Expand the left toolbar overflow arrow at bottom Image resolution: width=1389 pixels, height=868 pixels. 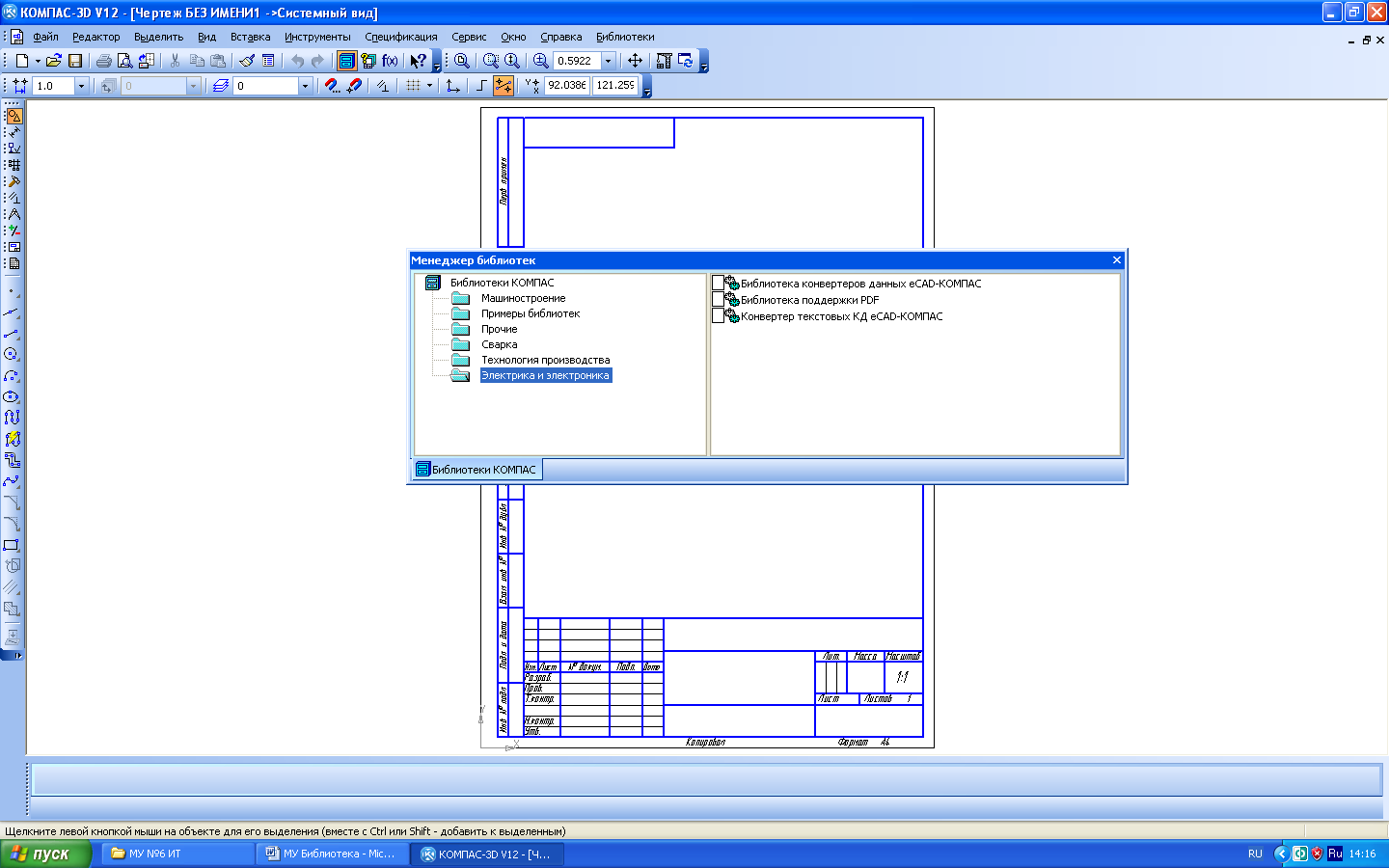[x=12, y=656]
